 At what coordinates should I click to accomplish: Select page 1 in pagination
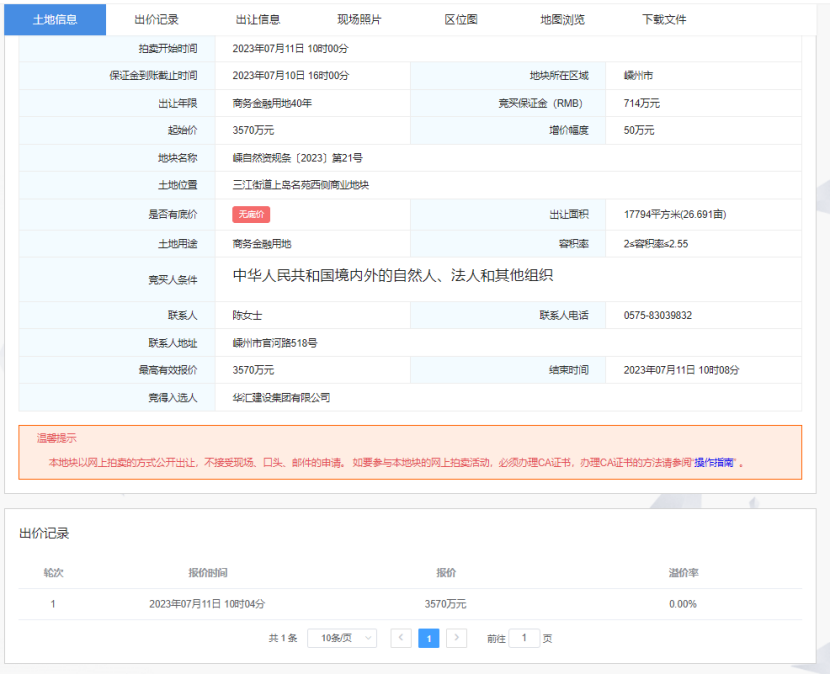428,638
